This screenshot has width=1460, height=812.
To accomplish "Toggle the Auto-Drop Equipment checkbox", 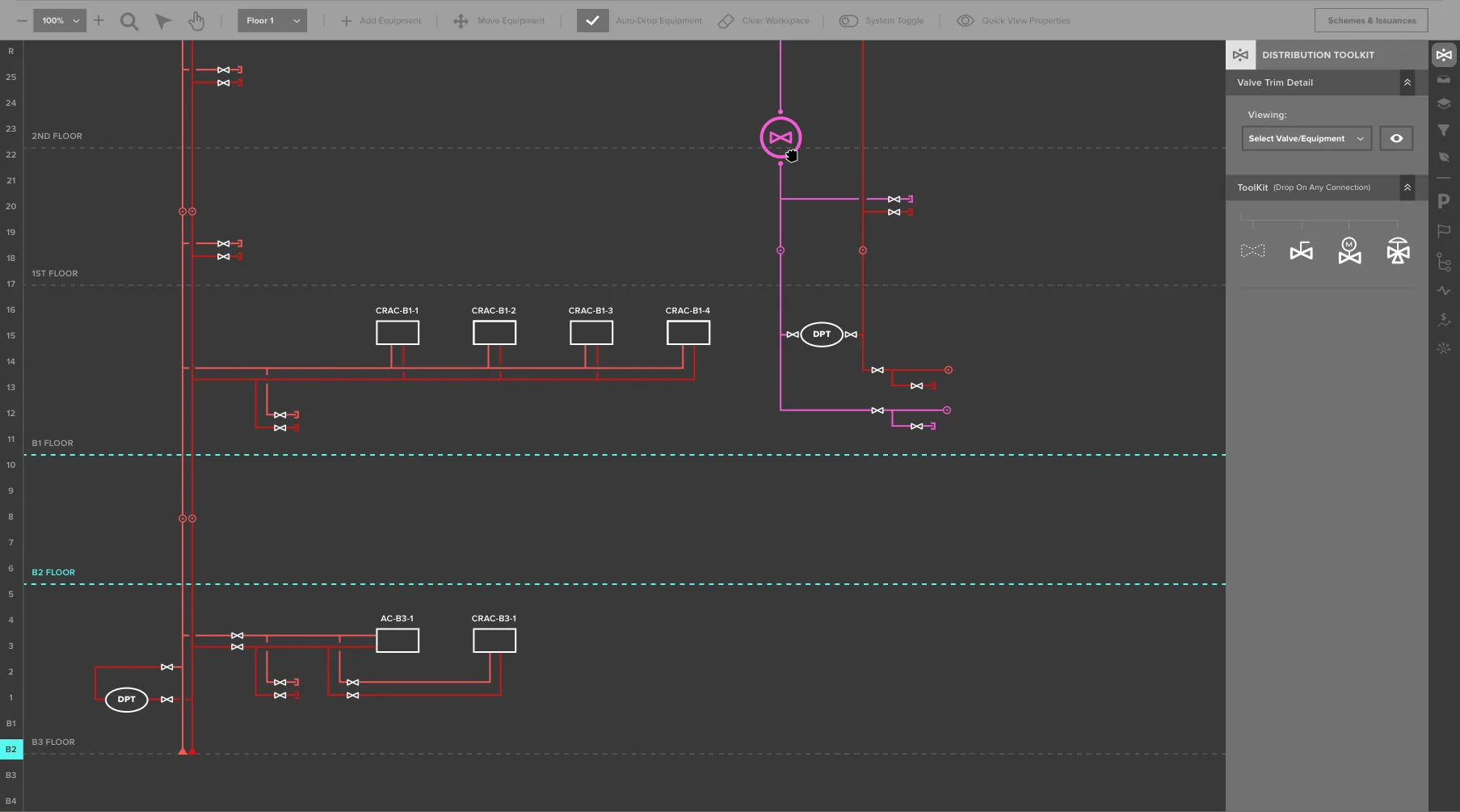I will click(x=592, y=21).
